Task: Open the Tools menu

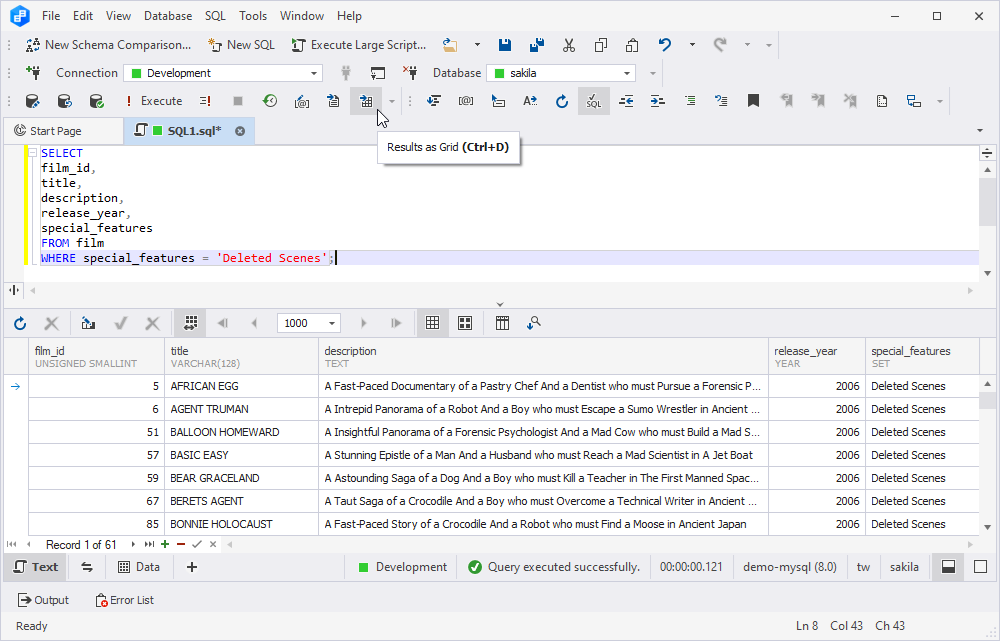Action: [x=253, y=16]
